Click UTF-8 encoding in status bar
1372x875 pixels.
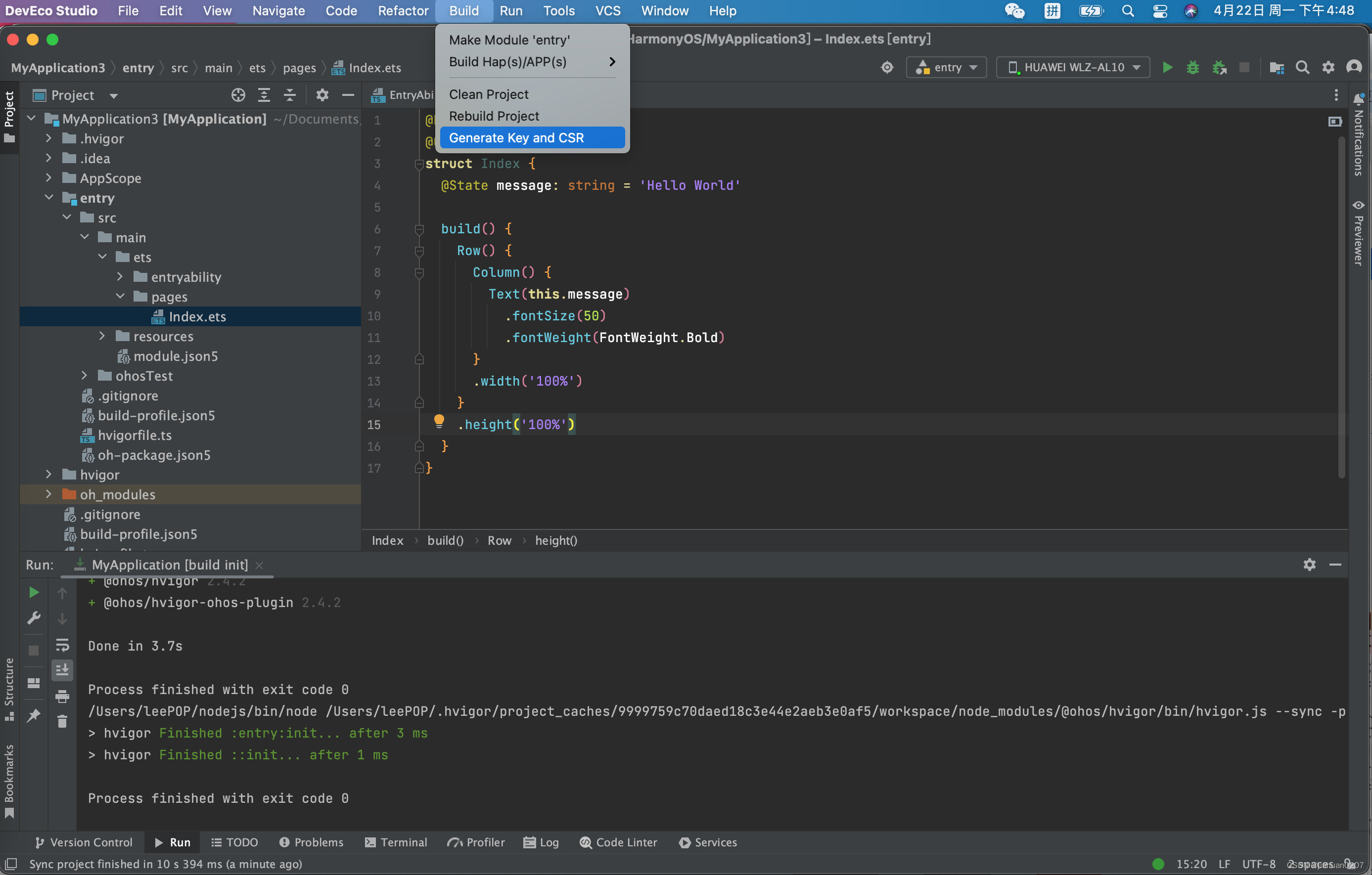point(1259,864)
